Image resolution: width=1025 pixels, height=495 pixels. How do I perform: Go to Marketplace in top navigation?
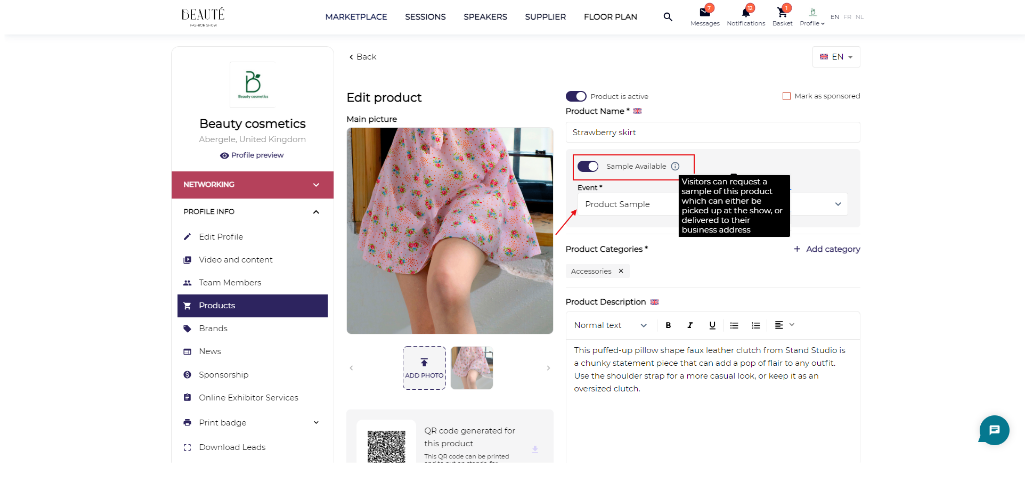[356, 17]
